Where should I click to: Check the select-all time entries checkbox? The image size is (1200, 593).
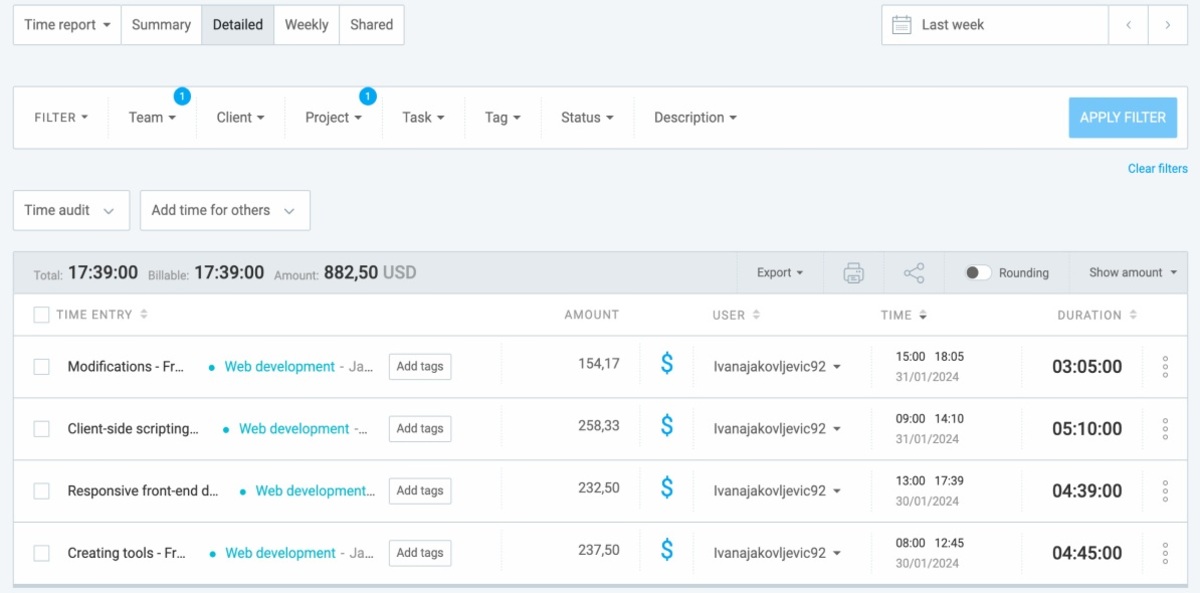pos(41,314)
